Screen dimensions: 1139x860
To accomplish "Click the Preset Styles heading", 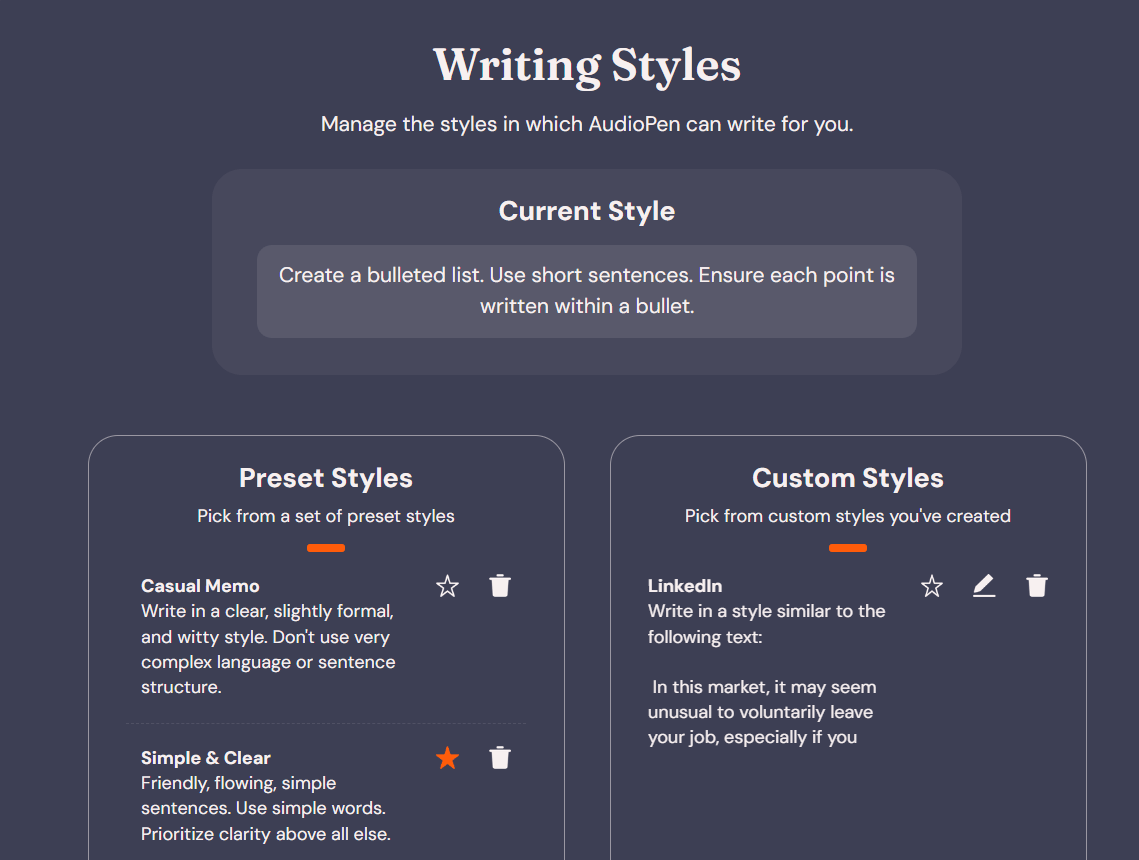I will [x=326, y=478].
